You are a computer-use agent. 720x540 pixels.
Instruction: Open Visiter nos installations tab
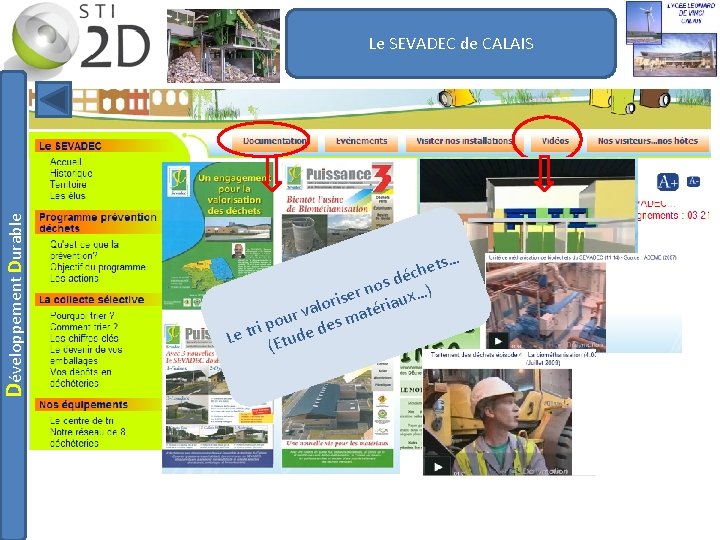464,141
